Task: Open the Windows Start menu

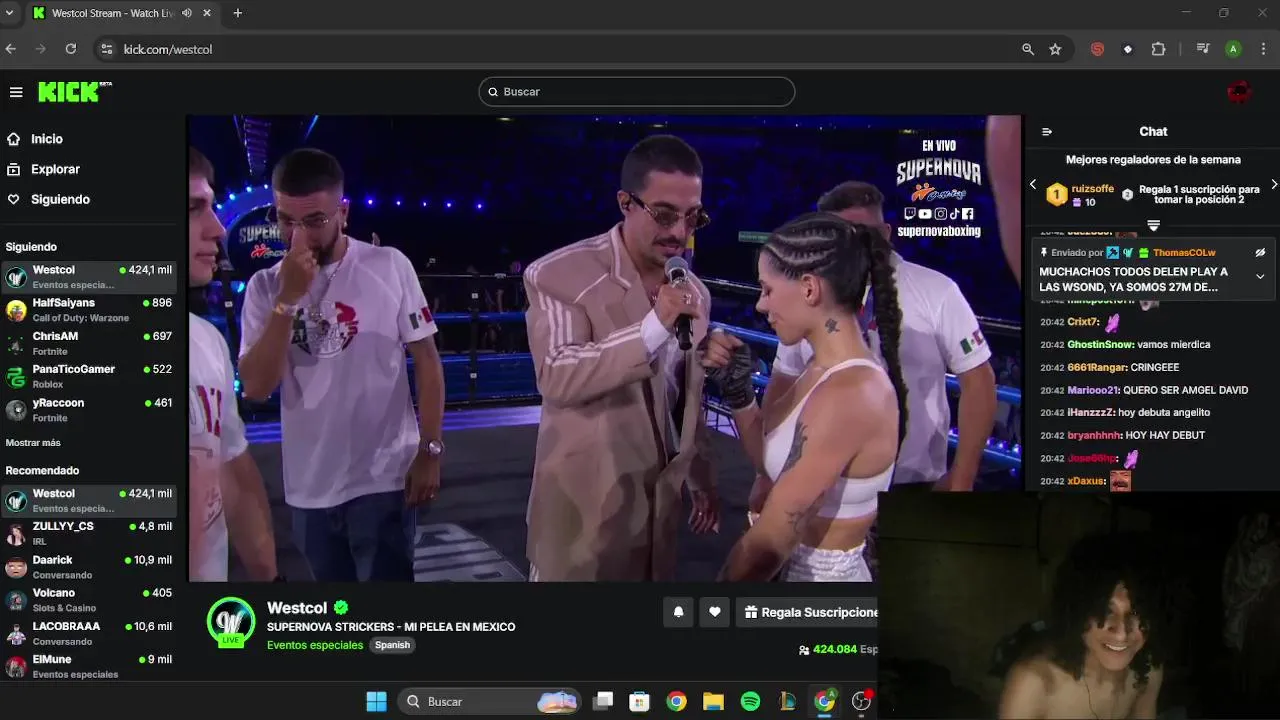Action: 376,702
